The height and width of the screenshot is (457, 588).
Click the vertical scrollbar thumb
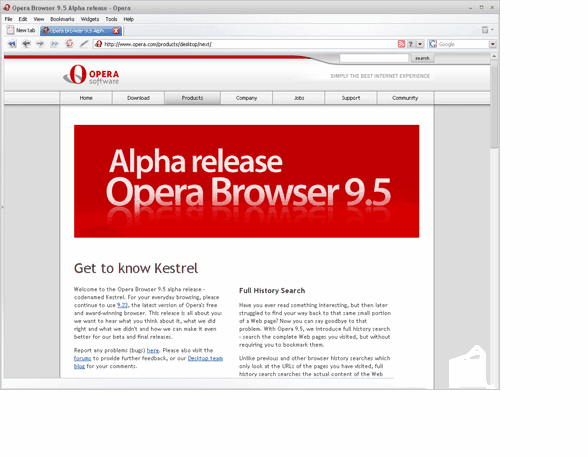point(494,104)
